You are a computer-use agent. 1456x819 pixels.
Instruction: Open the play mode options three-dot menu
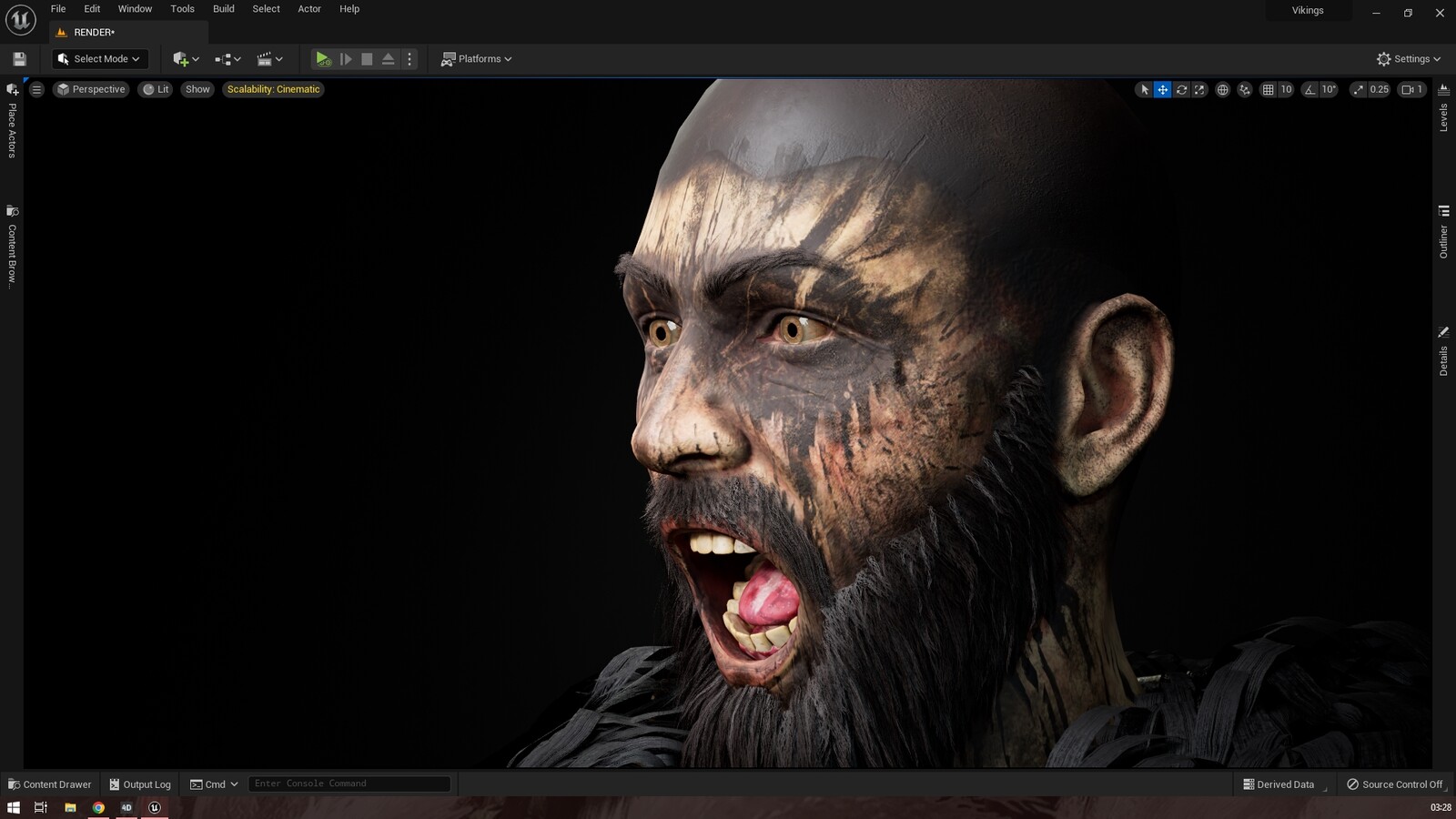click(x=409, y=59)
